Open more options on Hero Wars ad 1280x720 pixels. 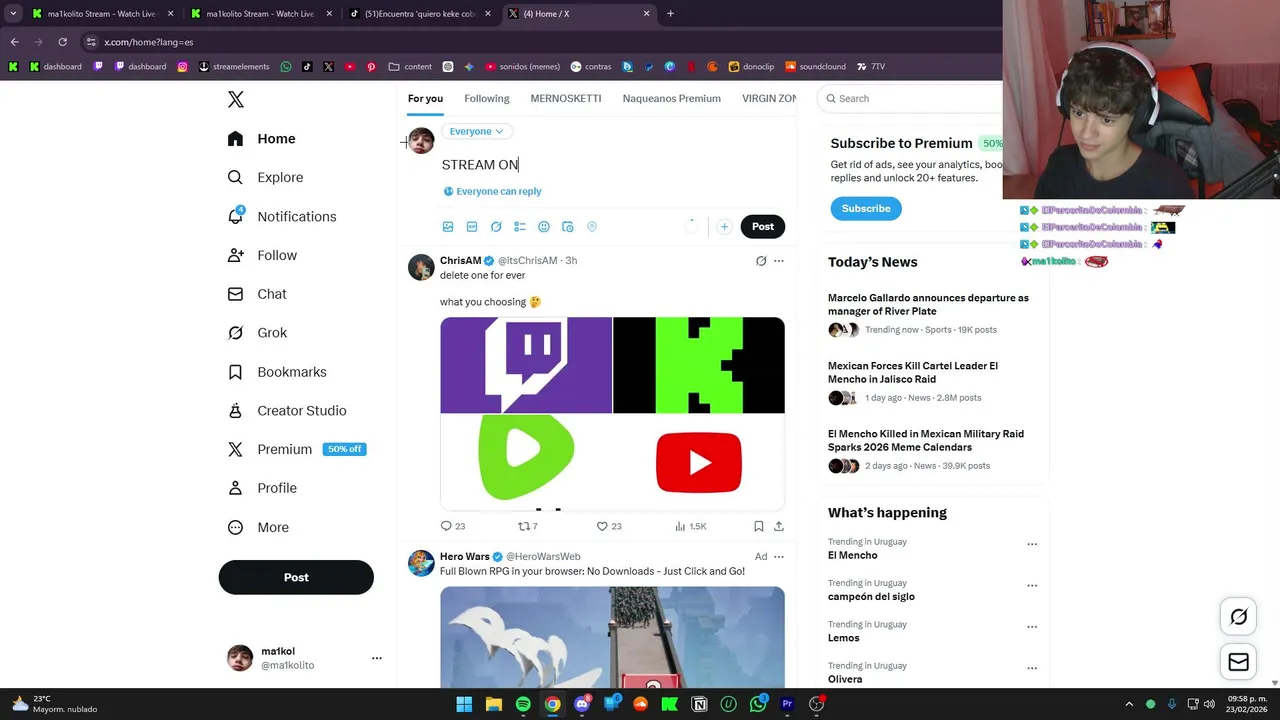pyautogui.click(x=779, y=557)
